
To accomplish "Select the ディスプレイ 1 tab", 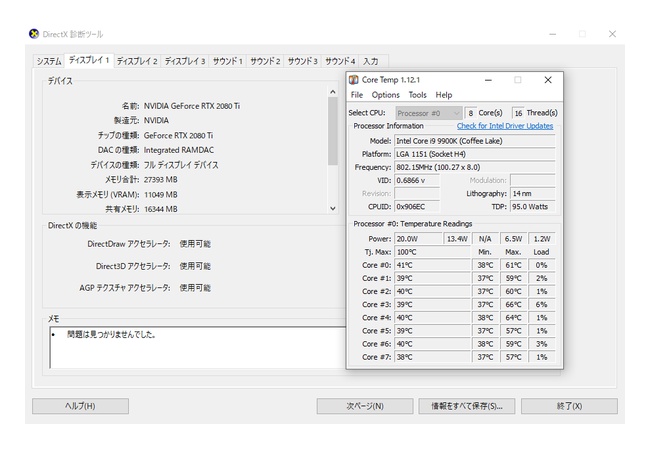I will pos(89,60).
